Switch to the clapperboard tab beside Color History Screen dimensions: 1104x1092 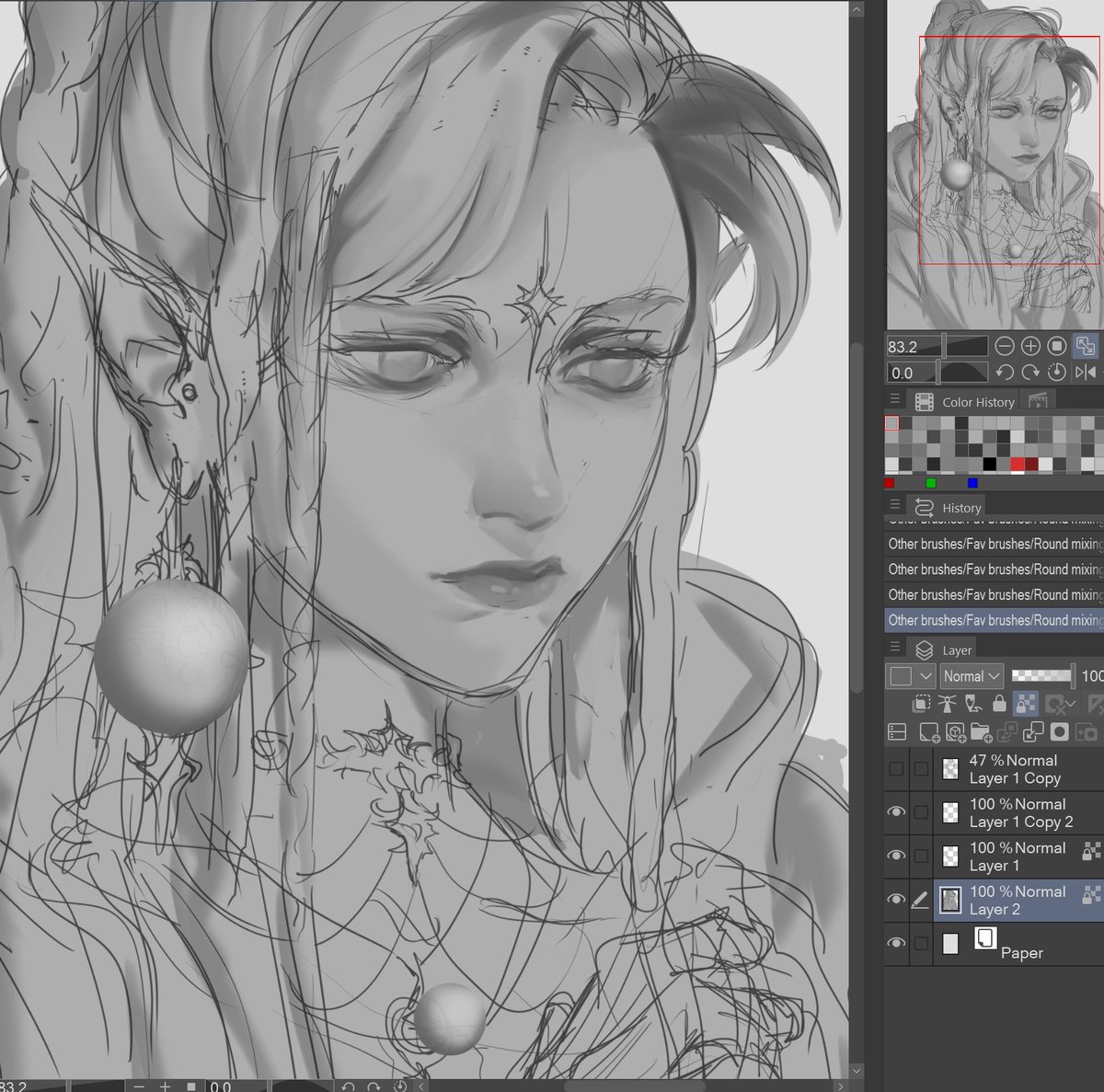(x=1038, y=400)
